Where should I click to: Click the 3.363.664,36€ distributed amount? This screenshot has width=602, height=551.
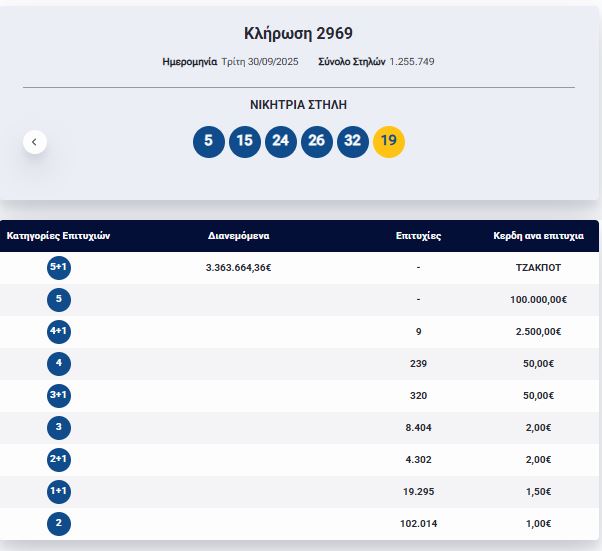(x=239, y=268)
